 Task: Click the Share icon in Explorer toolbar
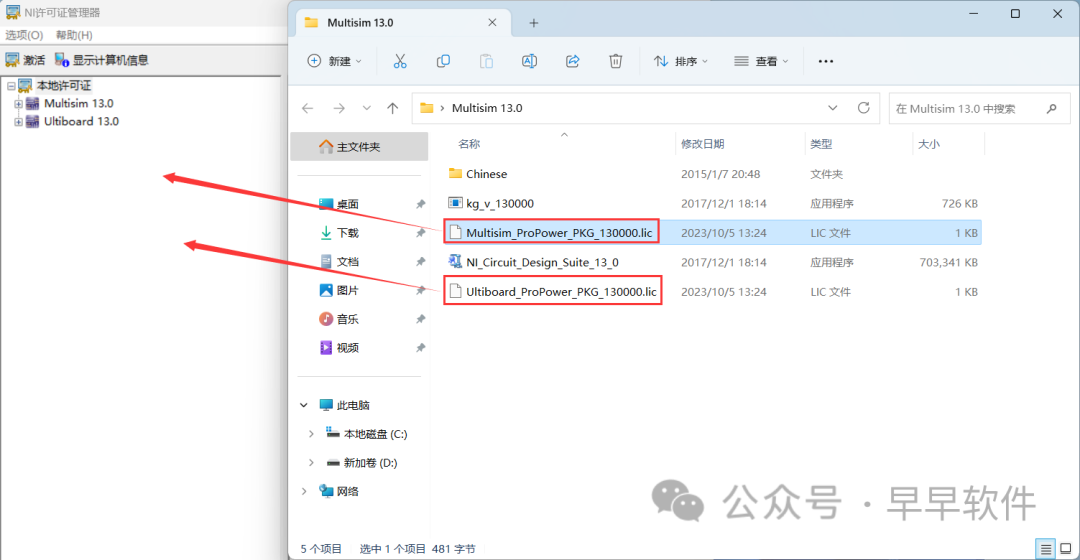[572, 61]
